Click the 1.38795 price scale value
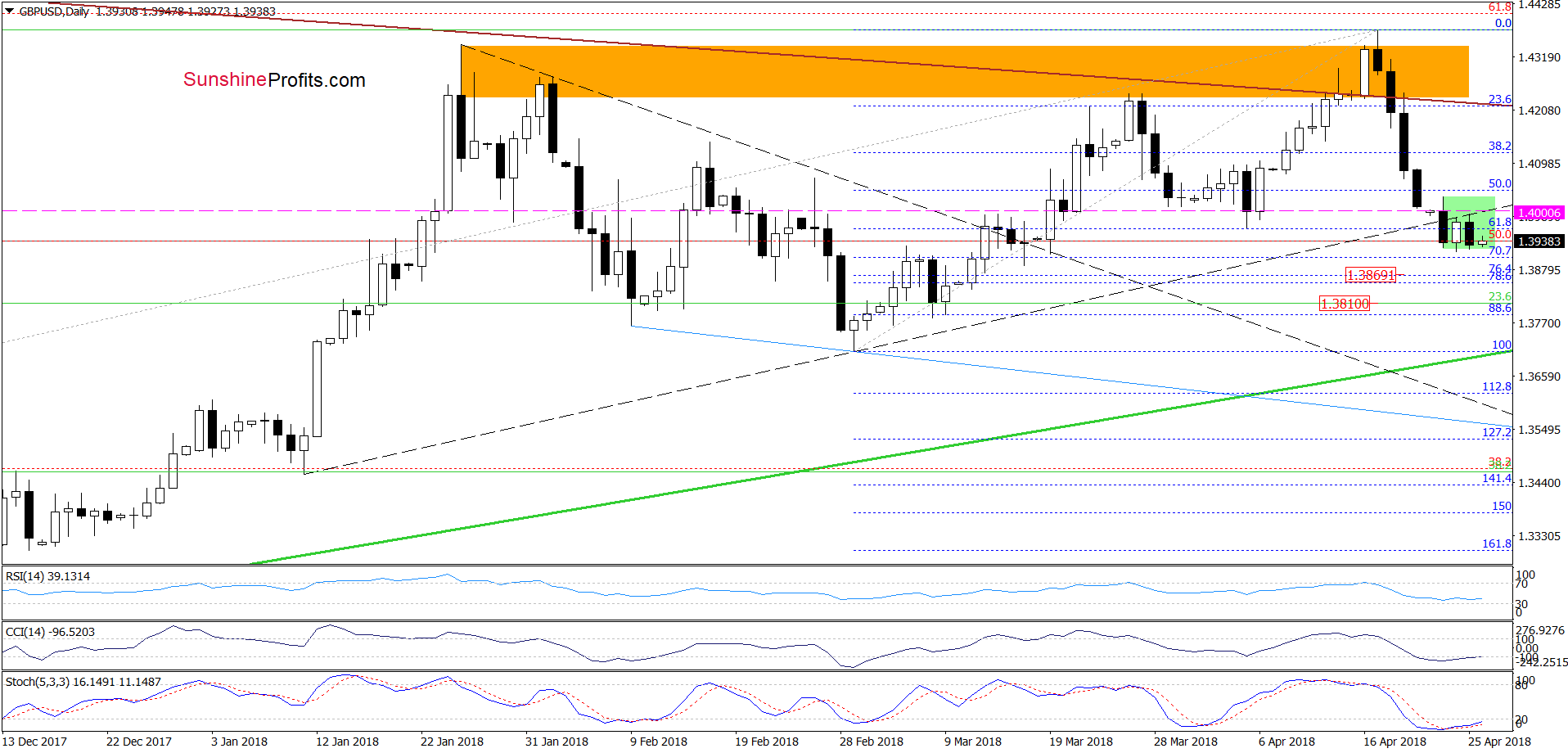The image size is (1568, 753). (1539, 270)
